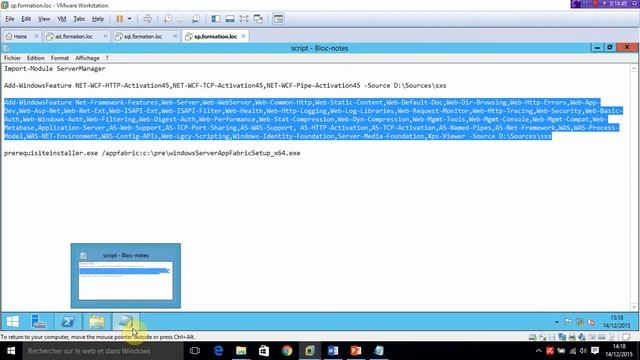Toggle the thumbnail bar view icon
The height and width of the screenshot is (360, 640).
(230, 19)
